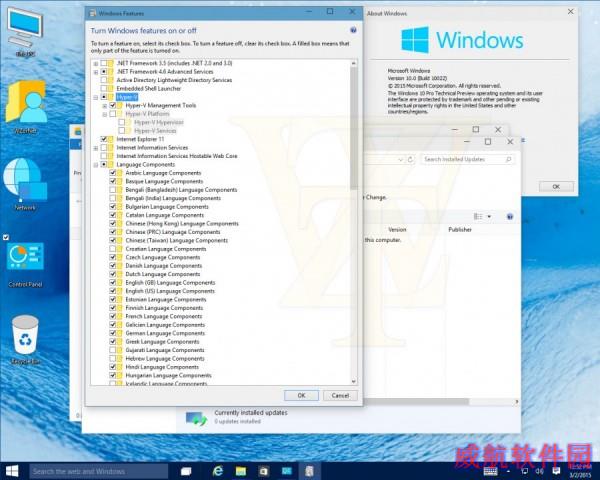600x480 pixels.
Task: Open the blue taskbar app after Store
Action: point(287,471)
